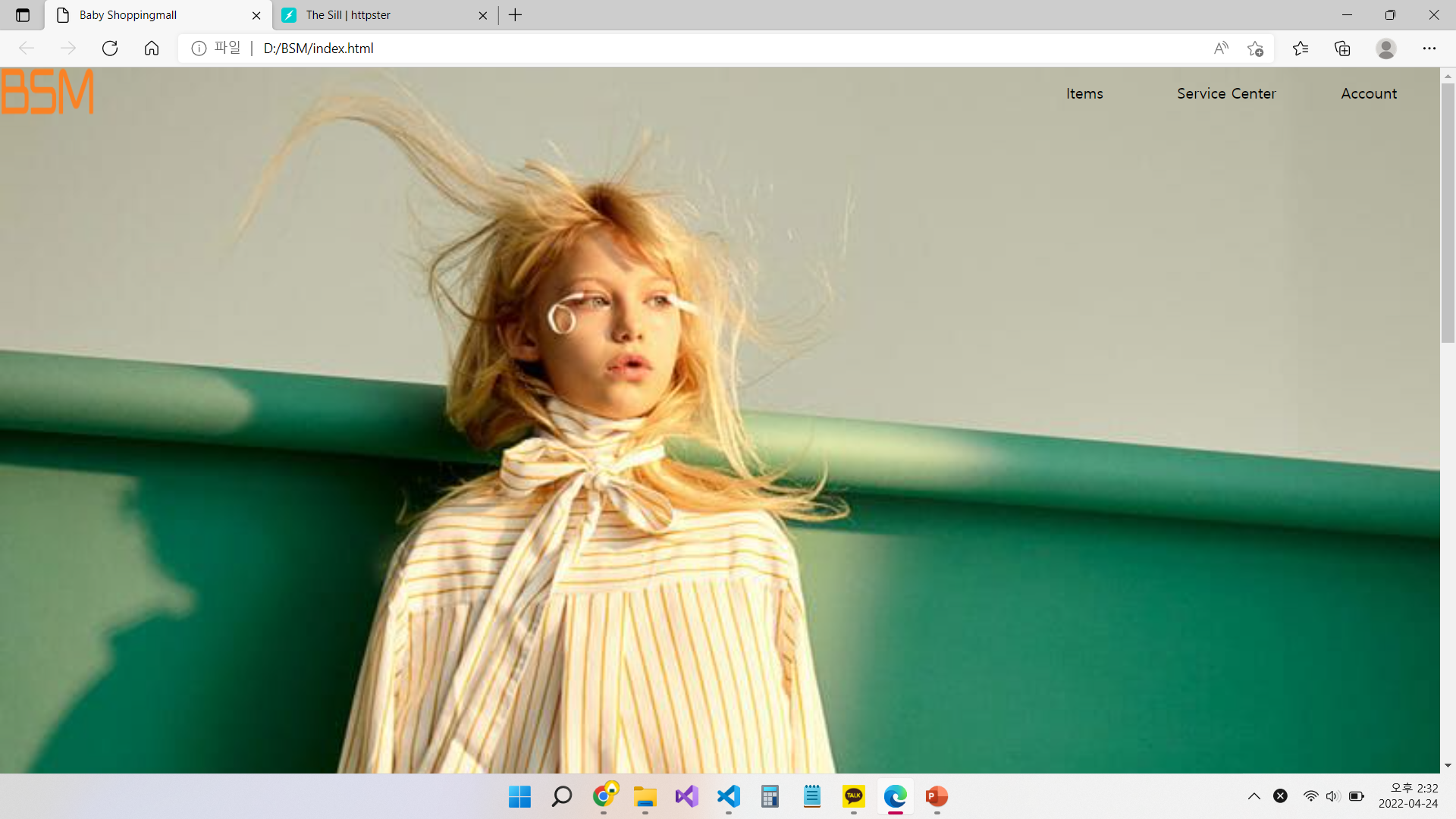Open a new browser tab
The height and width of the screenshot is (819, 1456).
coord(516,15)
